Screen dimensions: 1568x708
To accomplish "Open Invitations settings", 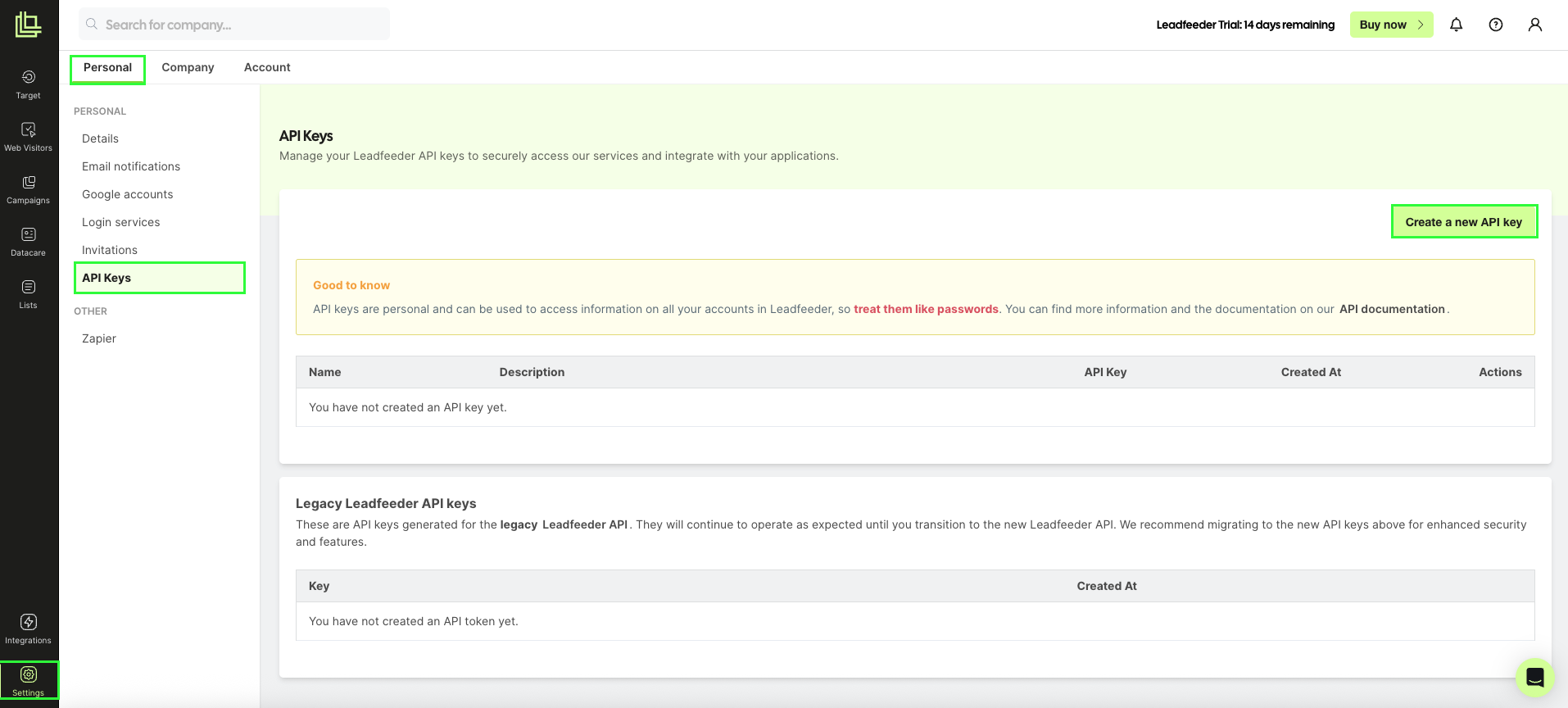I will [110, 250].
